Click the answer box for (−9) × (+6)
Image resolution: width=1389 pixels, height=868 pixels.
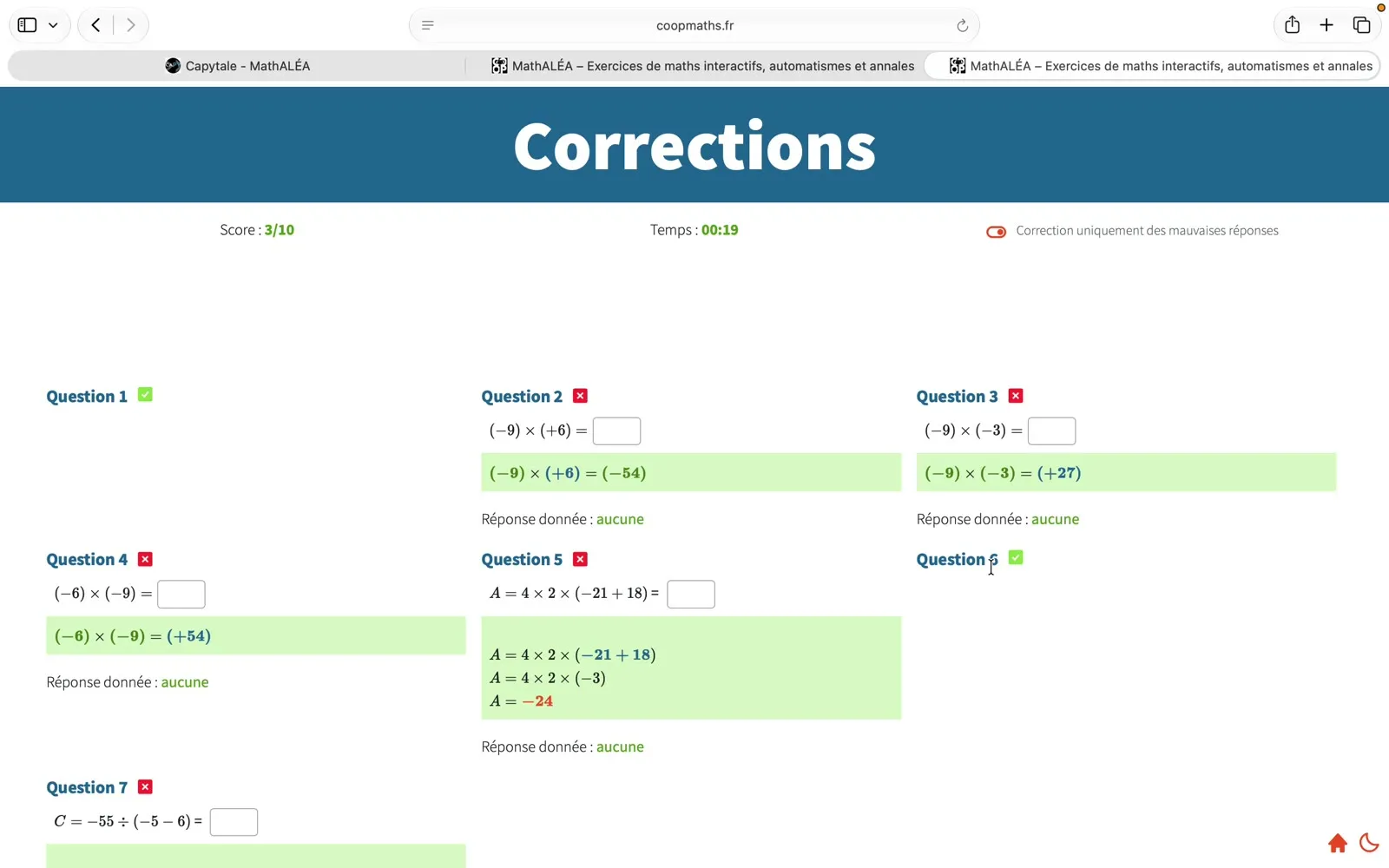tap(616, 431)
